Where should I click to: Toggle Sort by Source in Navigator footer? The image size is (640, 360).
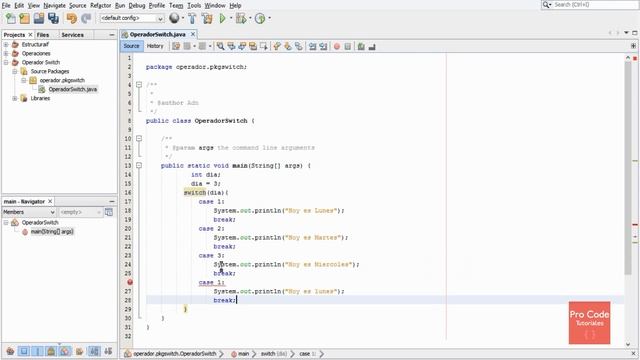click(x=108, y=351)
